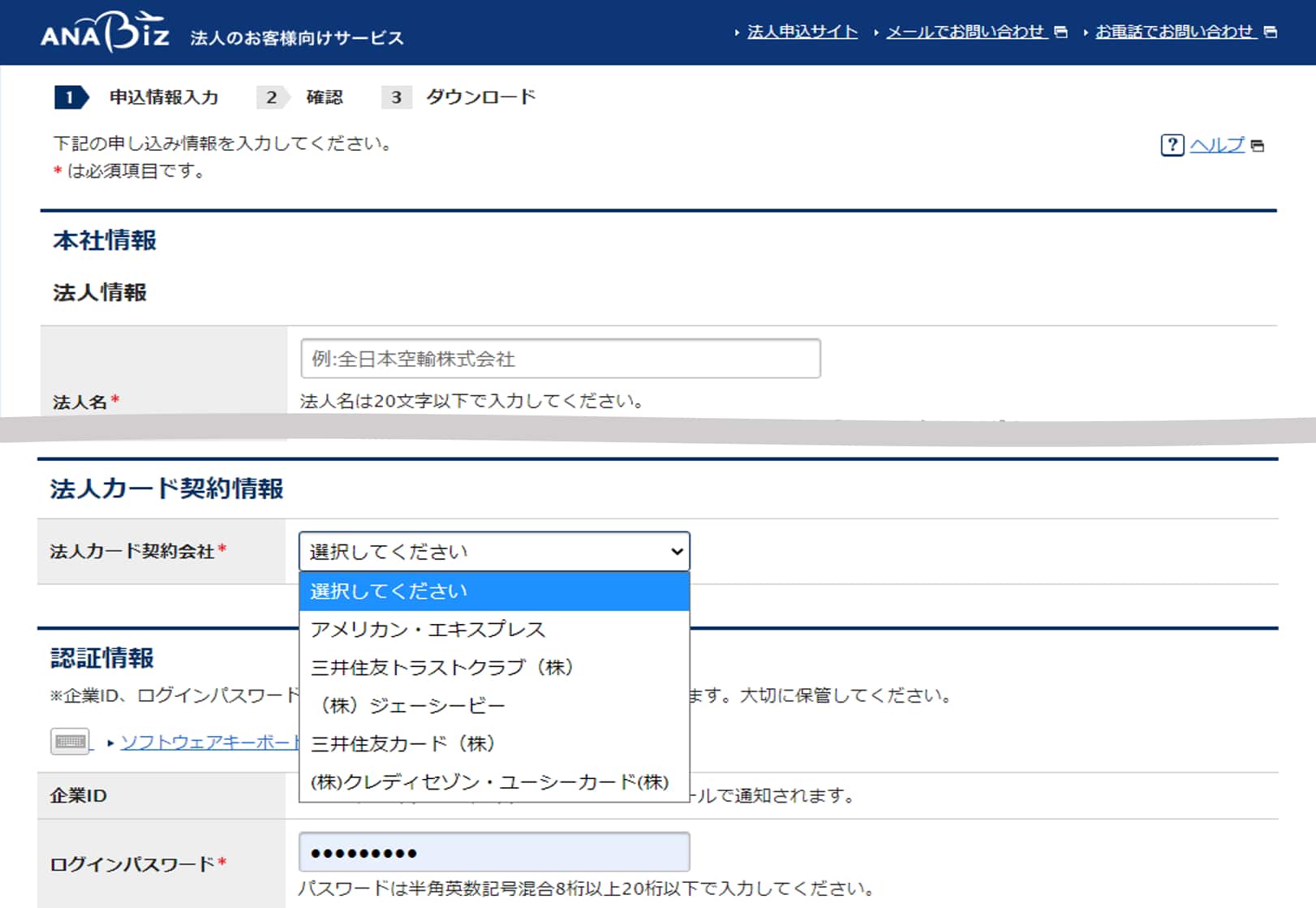
Task: Select アメリカン・エキスプレス from the list
Action: [x=428, y=630]
